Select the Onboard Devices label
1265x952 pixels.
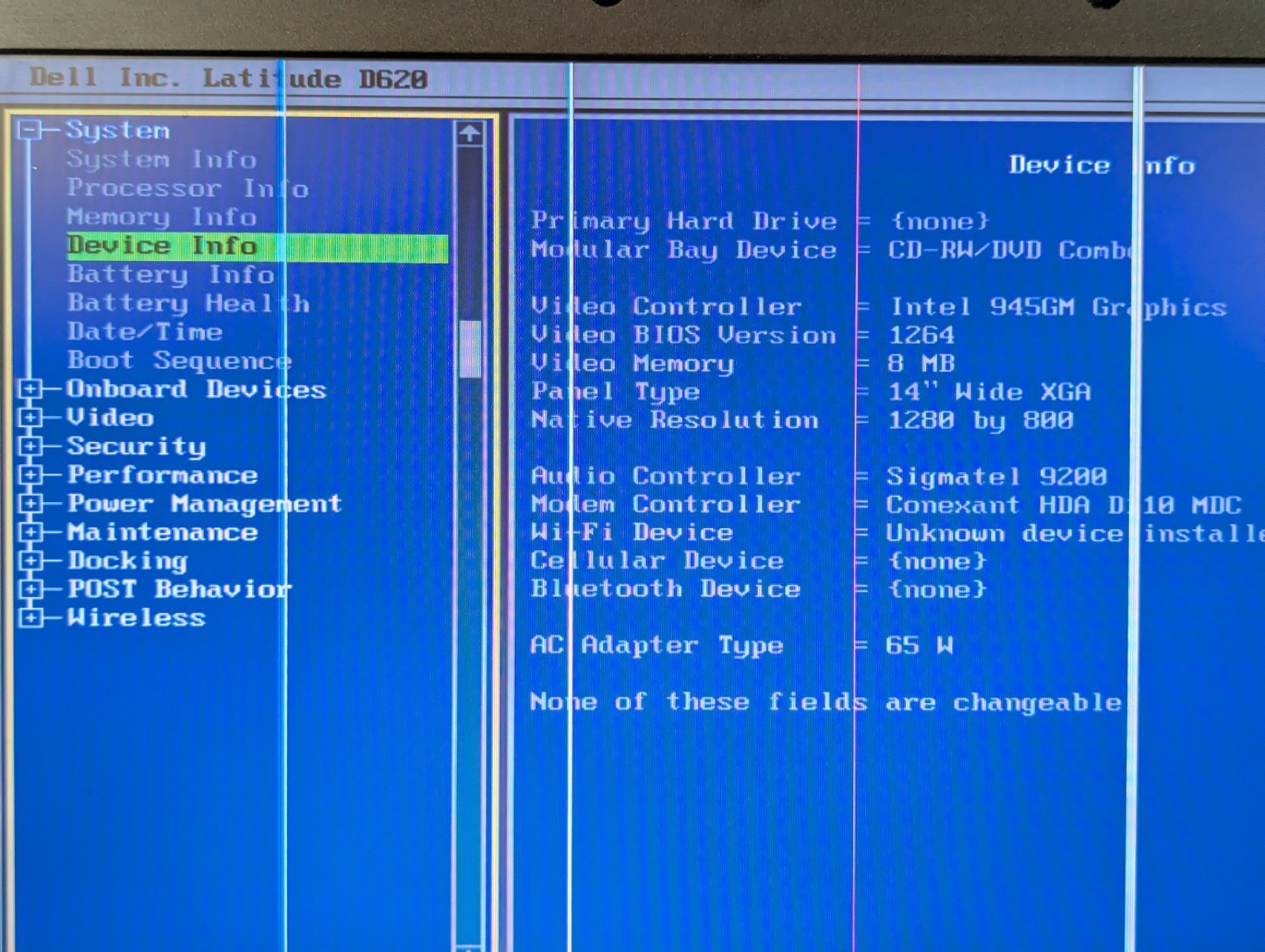[x=196, y=389]
